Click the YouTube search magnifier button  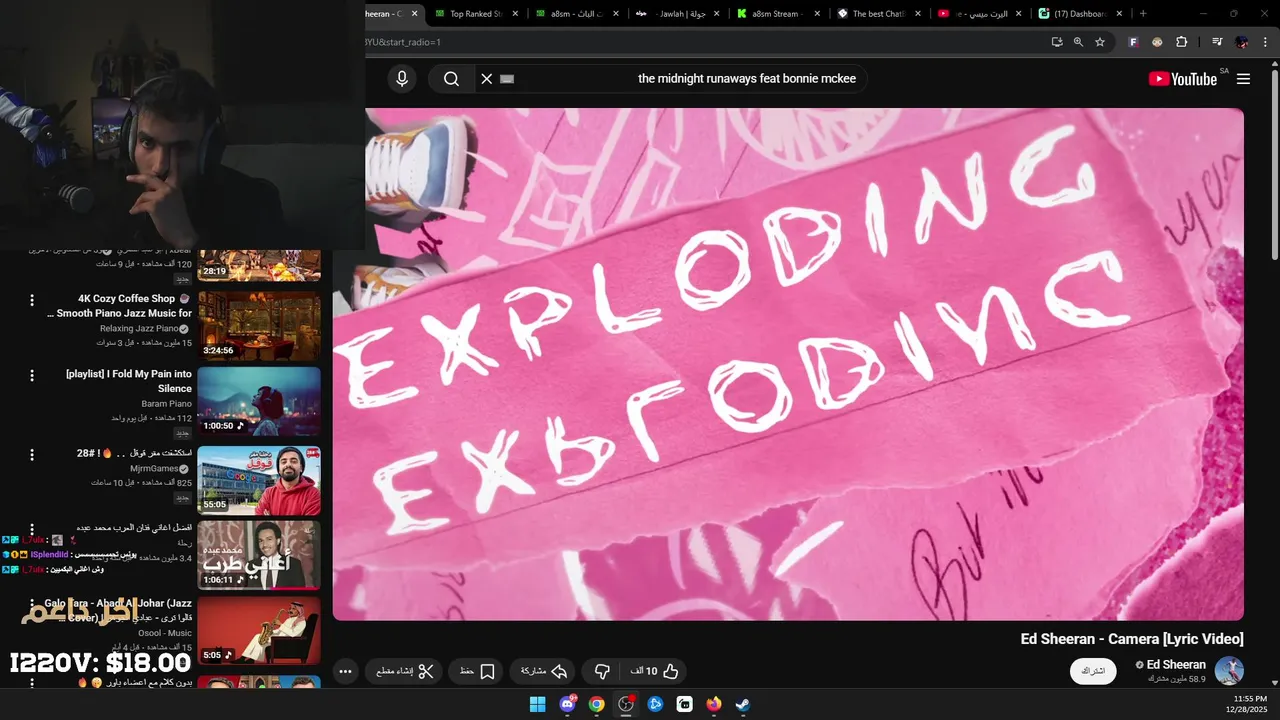click(x=451, y=79)
